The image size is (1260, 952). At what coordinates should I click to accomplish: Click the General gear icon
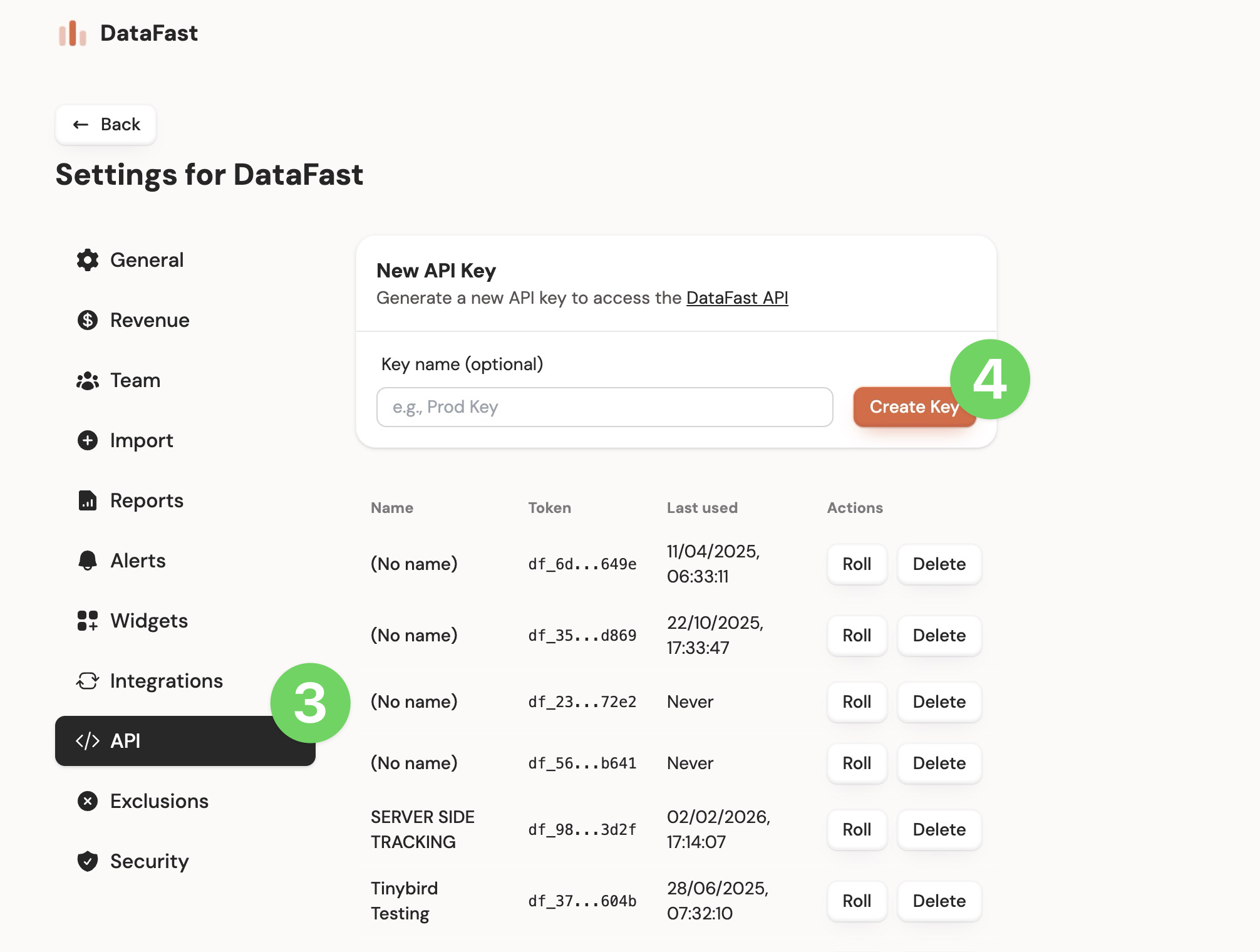88,260
